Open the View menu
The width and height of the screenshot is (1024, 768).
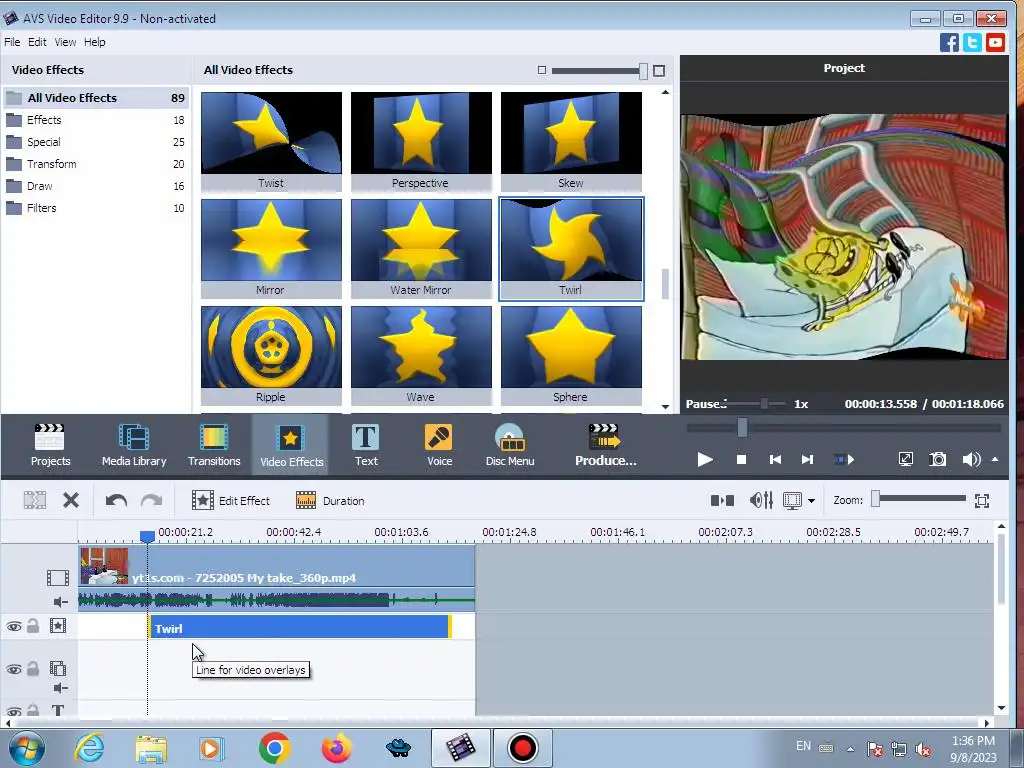coord(65,42)
